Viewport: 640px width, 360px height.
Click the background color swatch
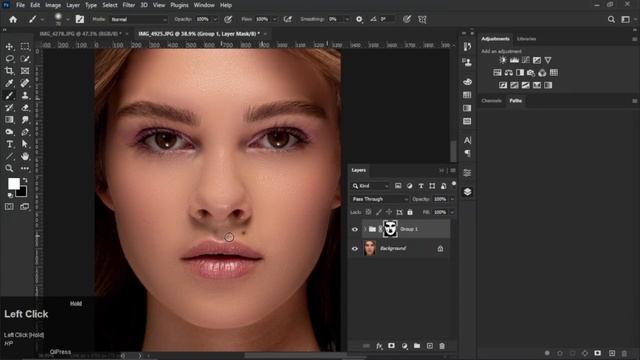point(22,192)
